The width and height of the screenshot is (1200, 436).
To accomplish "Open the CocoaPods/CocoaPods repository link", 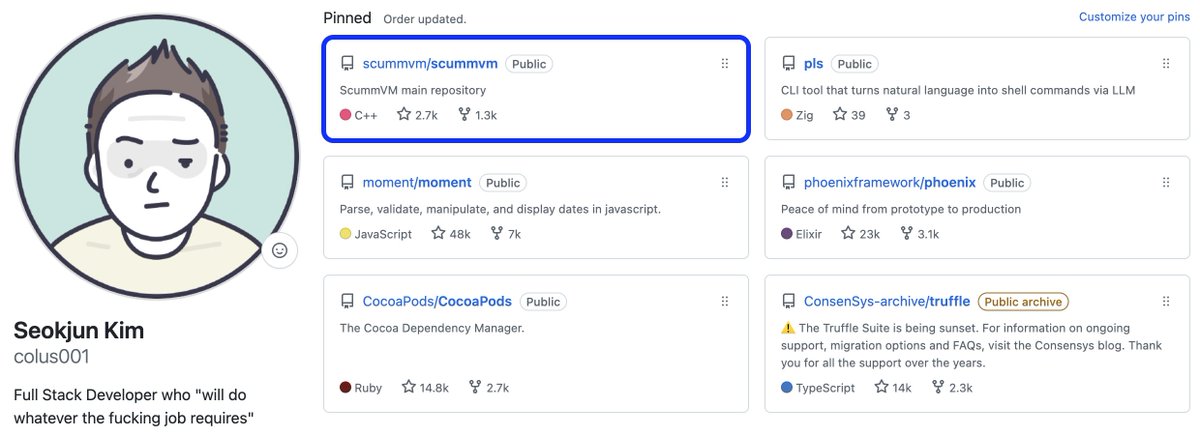I will [x=436, y=301].
